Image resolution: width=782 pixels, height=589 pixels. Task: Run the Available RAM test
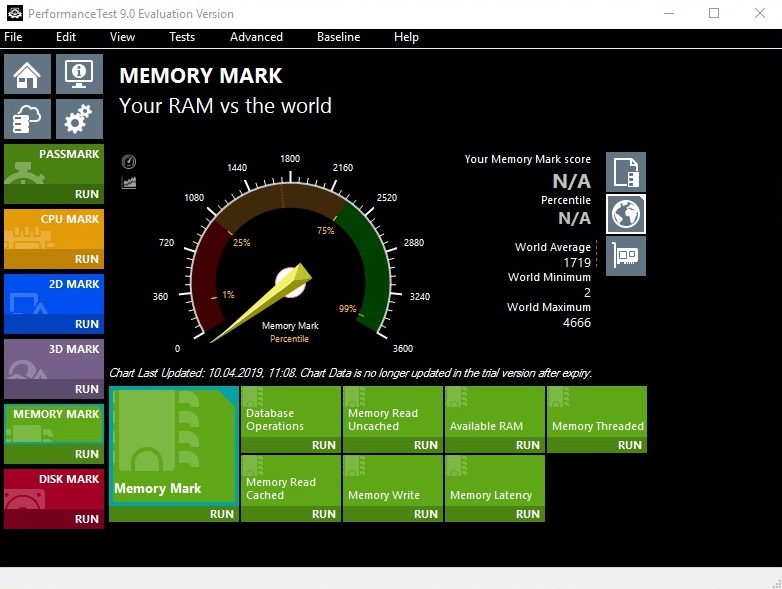tap(495, 445)
